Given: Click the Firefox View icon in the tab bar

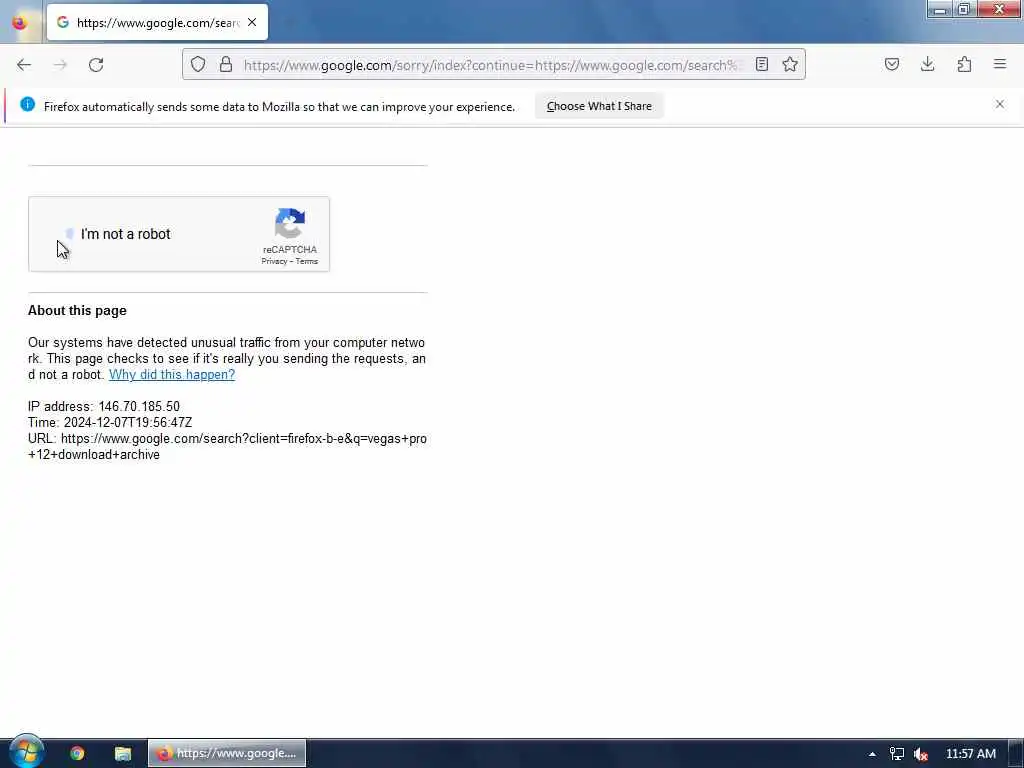Looking at the screenshot, I should pos(20,23).
